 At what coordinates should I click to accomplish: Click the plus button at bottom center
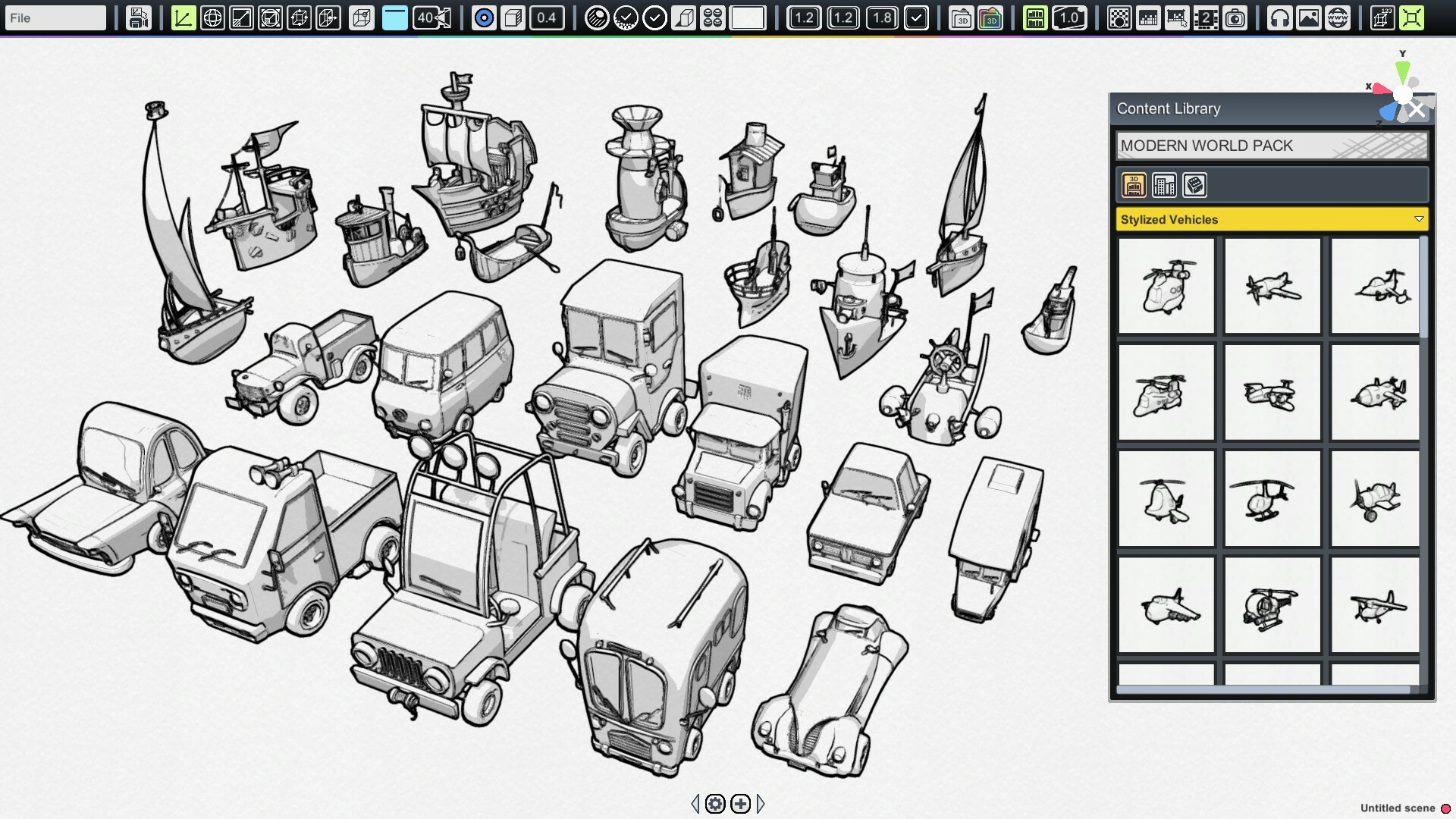(739, 802)
